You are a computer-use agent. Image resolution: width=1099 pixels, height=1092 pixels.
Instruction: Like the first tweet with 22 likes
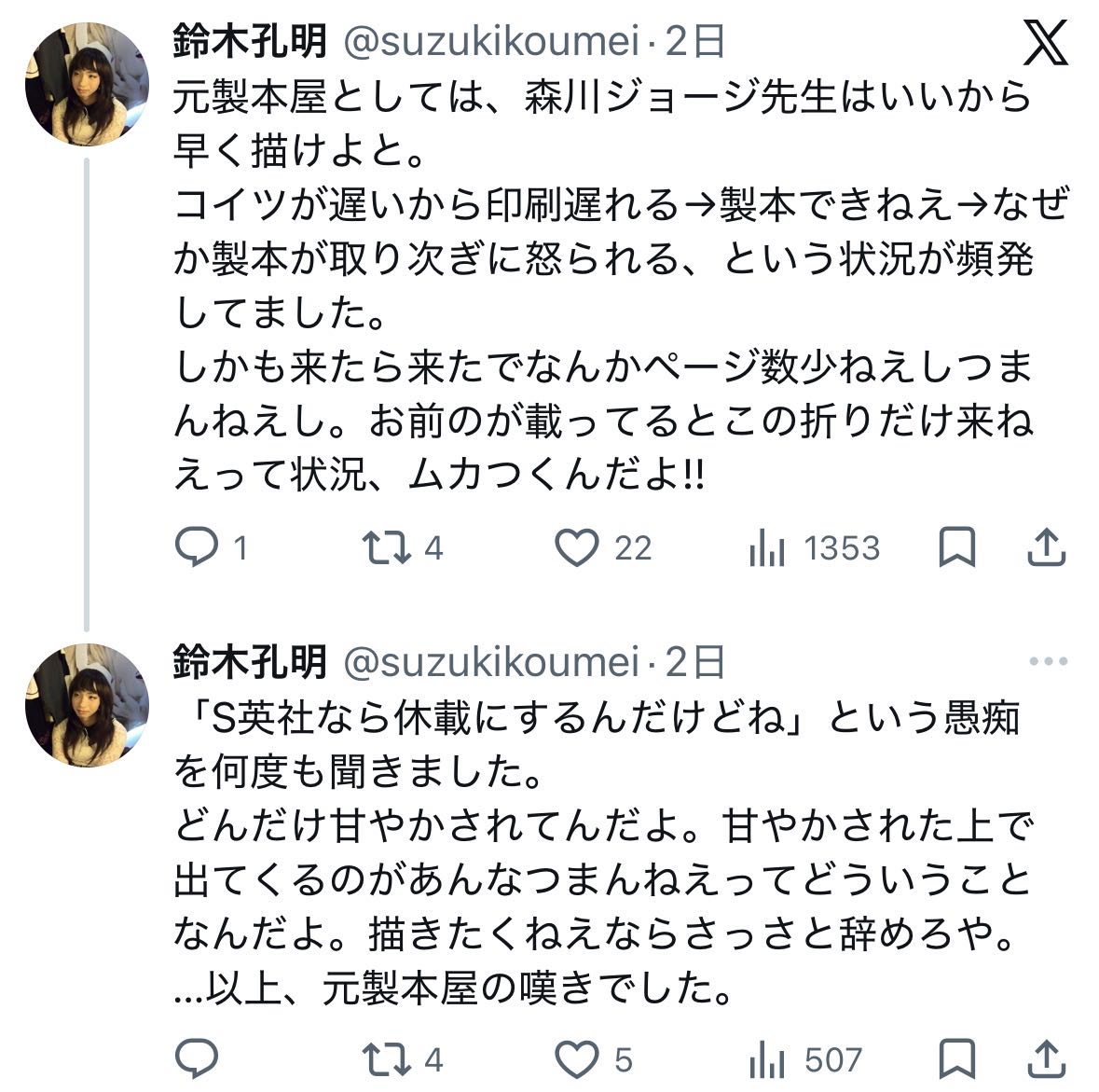[577, 547]
